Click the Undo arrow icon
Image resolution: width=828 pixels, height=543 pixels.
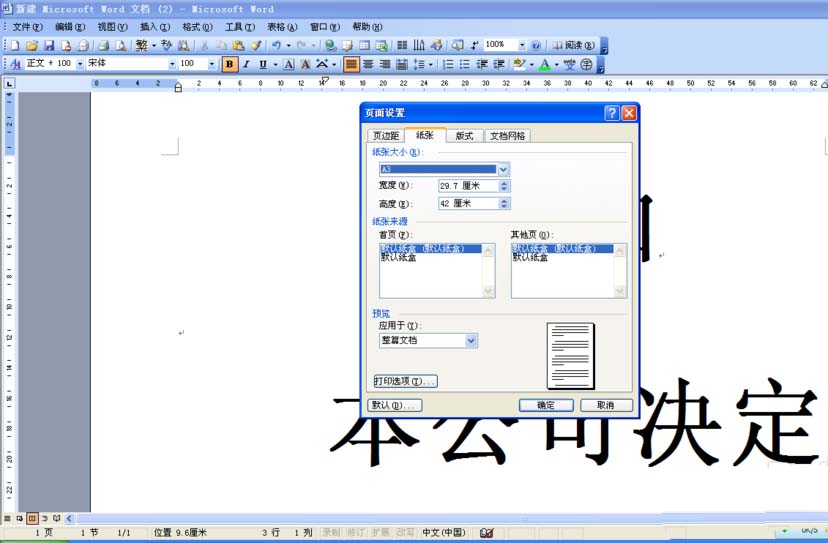pyautogui.click(x=276, y=45)
